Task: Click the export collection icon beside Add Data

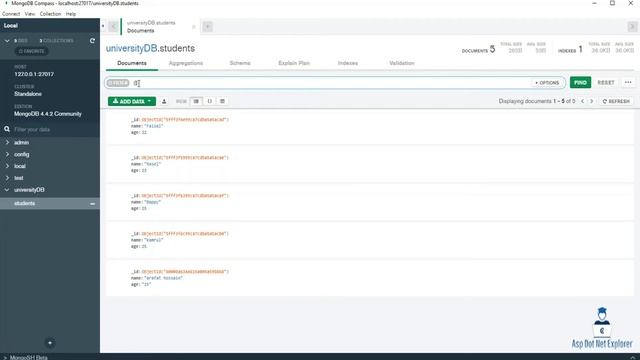Action: tap(164, 101)
